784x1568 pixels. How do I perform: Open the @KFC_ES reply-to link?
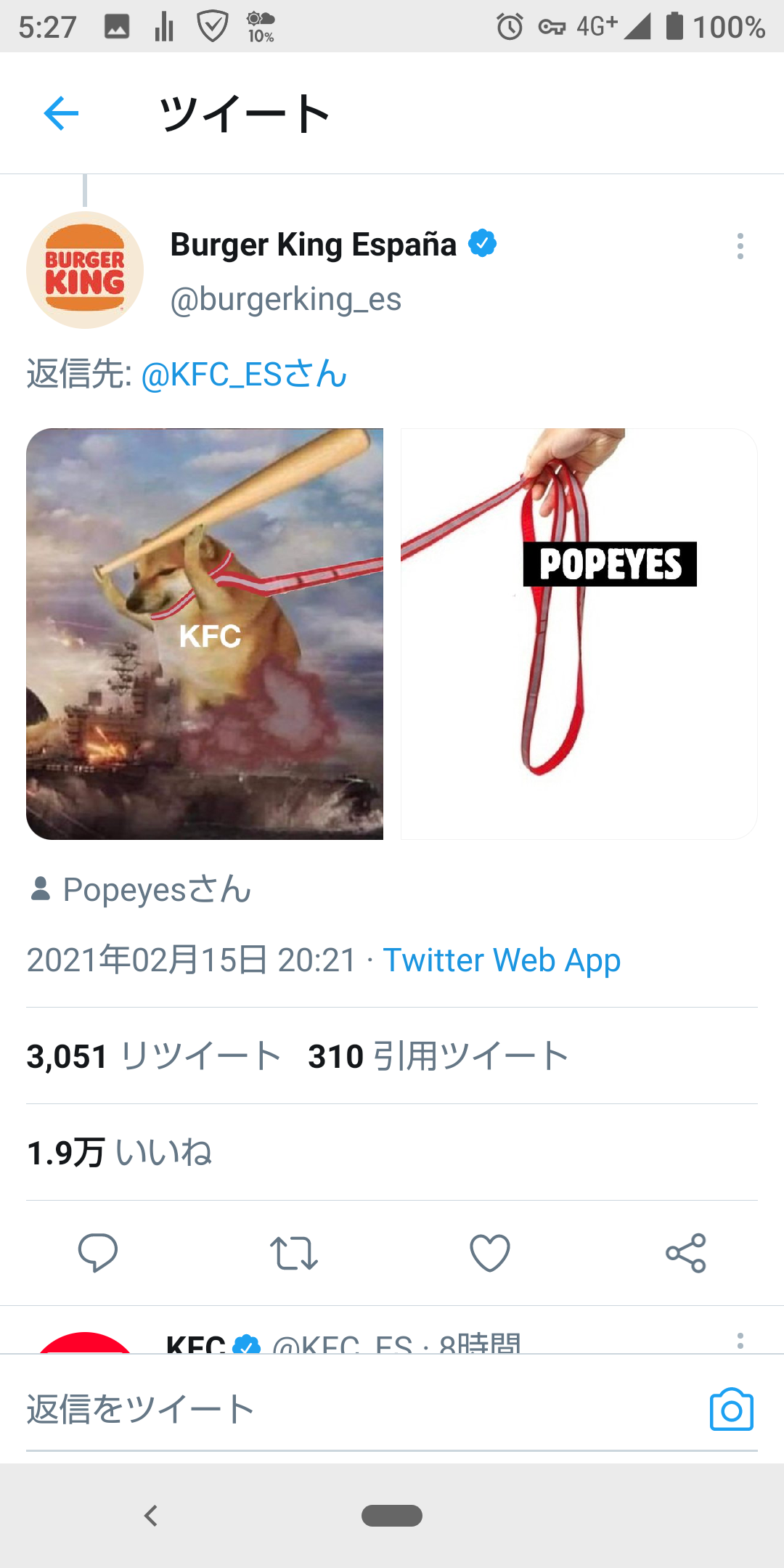coord(244,375)
